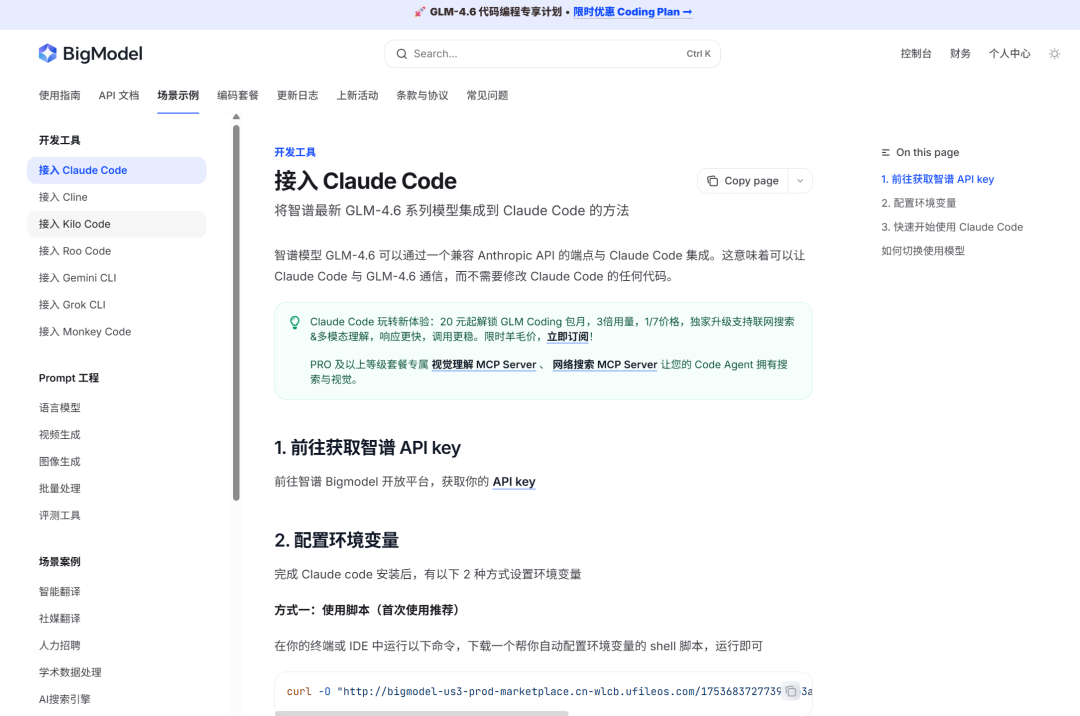Jump to 2. 配置环境变量 anchor
The image size is (1080, 716).
(x=919, y=203)
